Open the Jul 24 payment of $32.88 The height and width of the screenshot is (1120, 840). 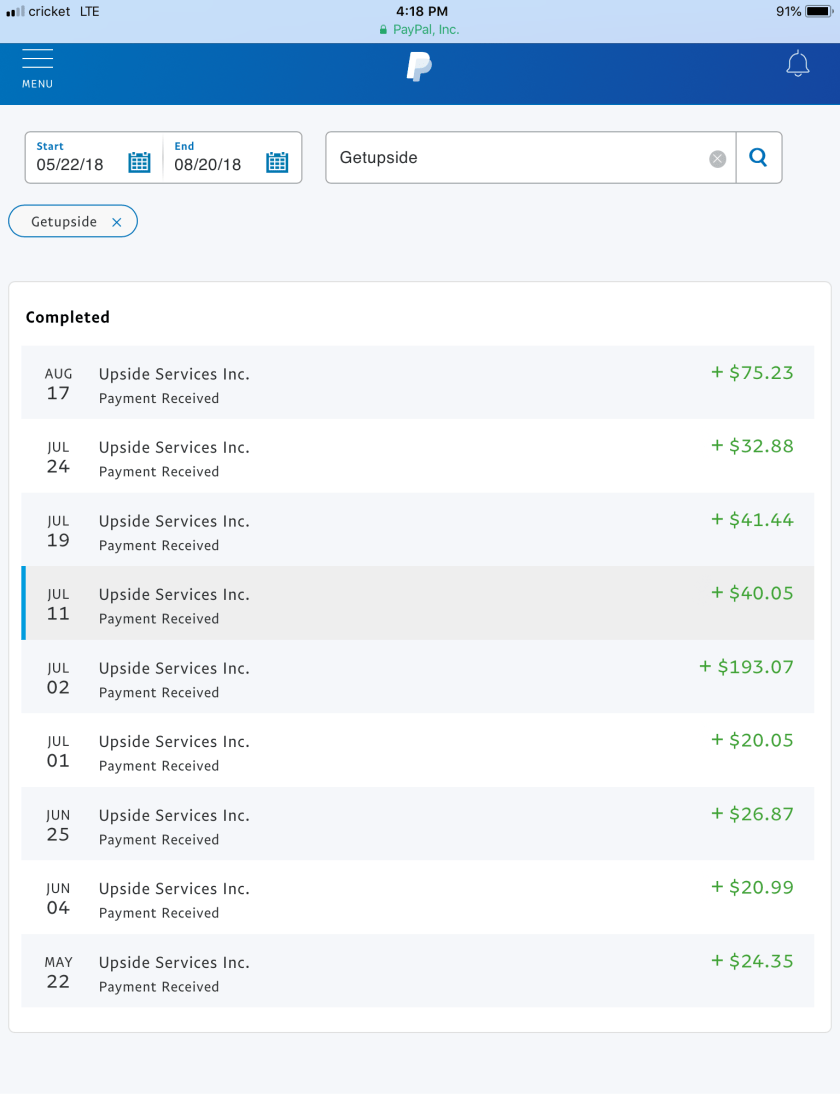pos(417,456)
